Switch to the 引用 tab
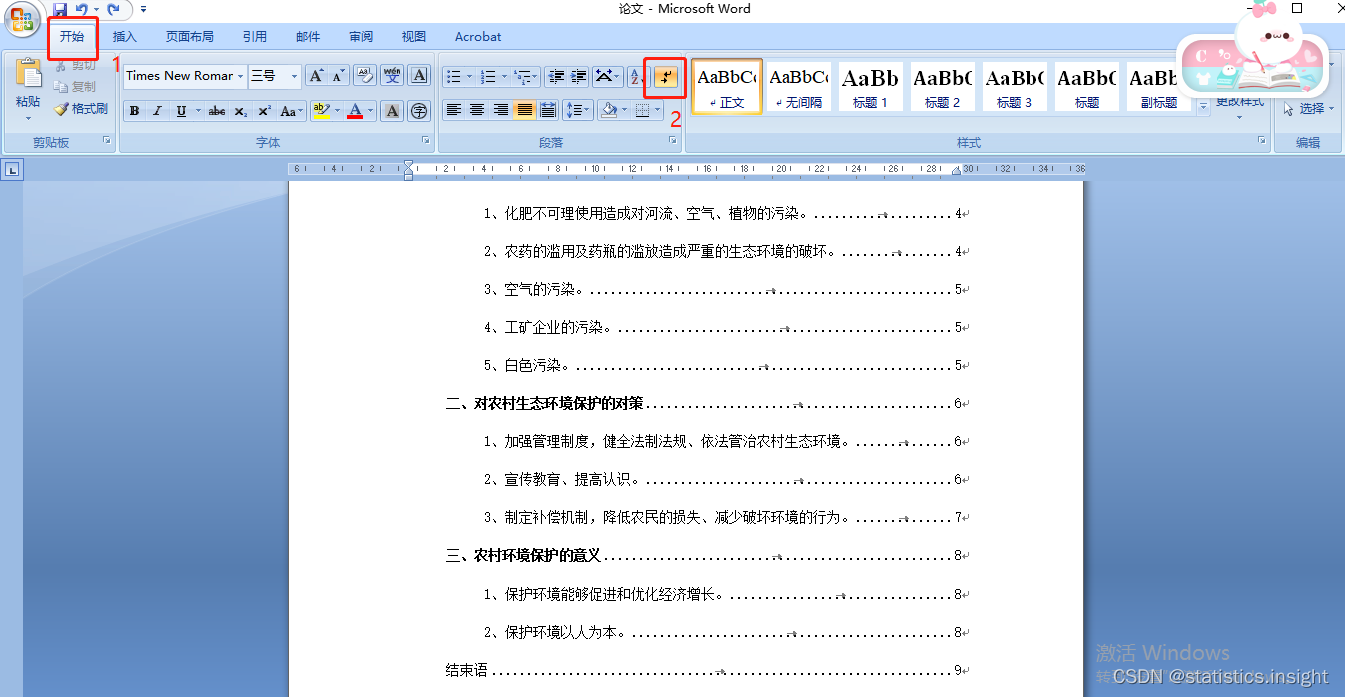The image size is (1345, 697). click(x=255, y=37)
